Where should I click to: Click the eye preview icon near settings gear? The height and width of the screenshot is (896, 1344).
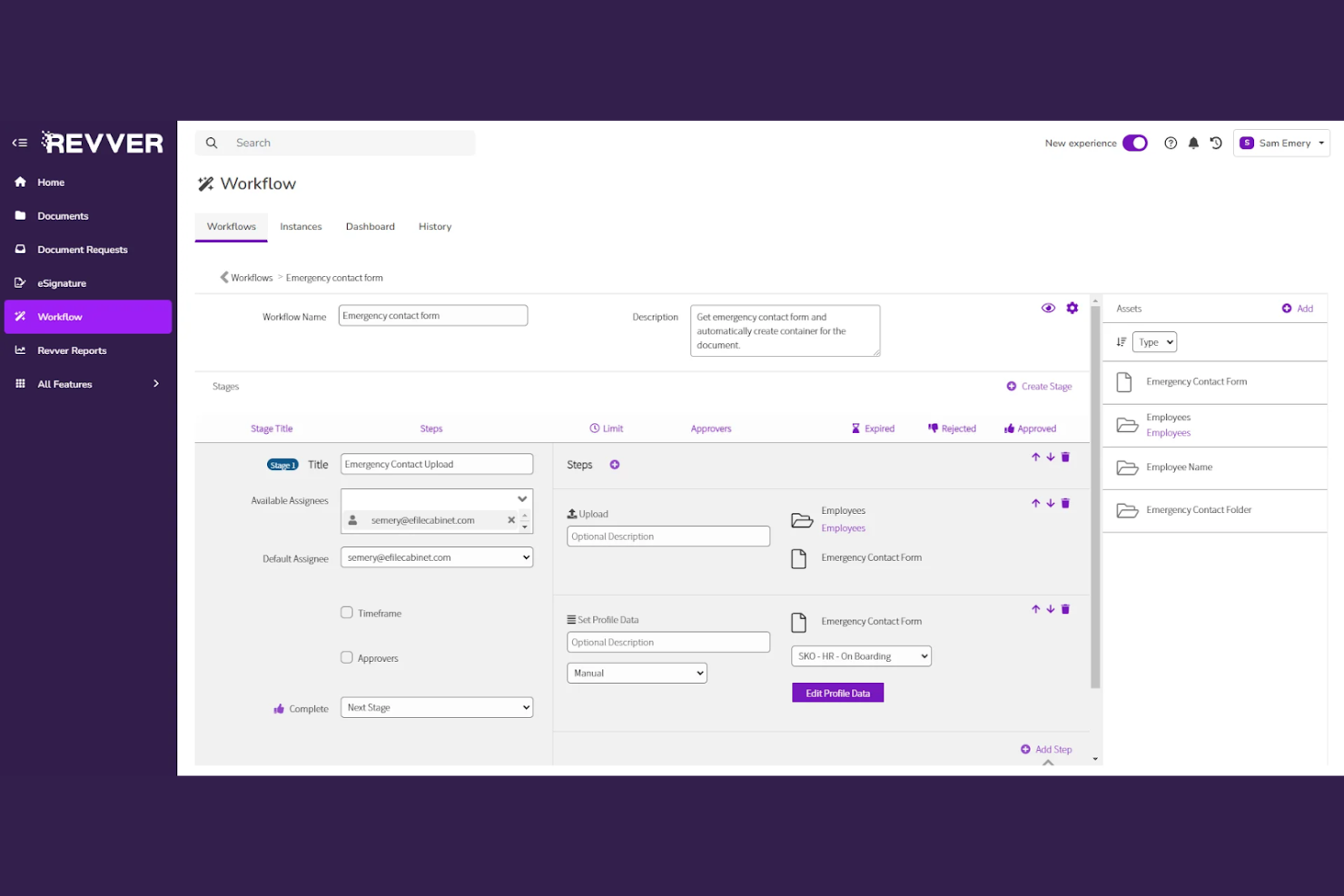tap(1048, 308)
